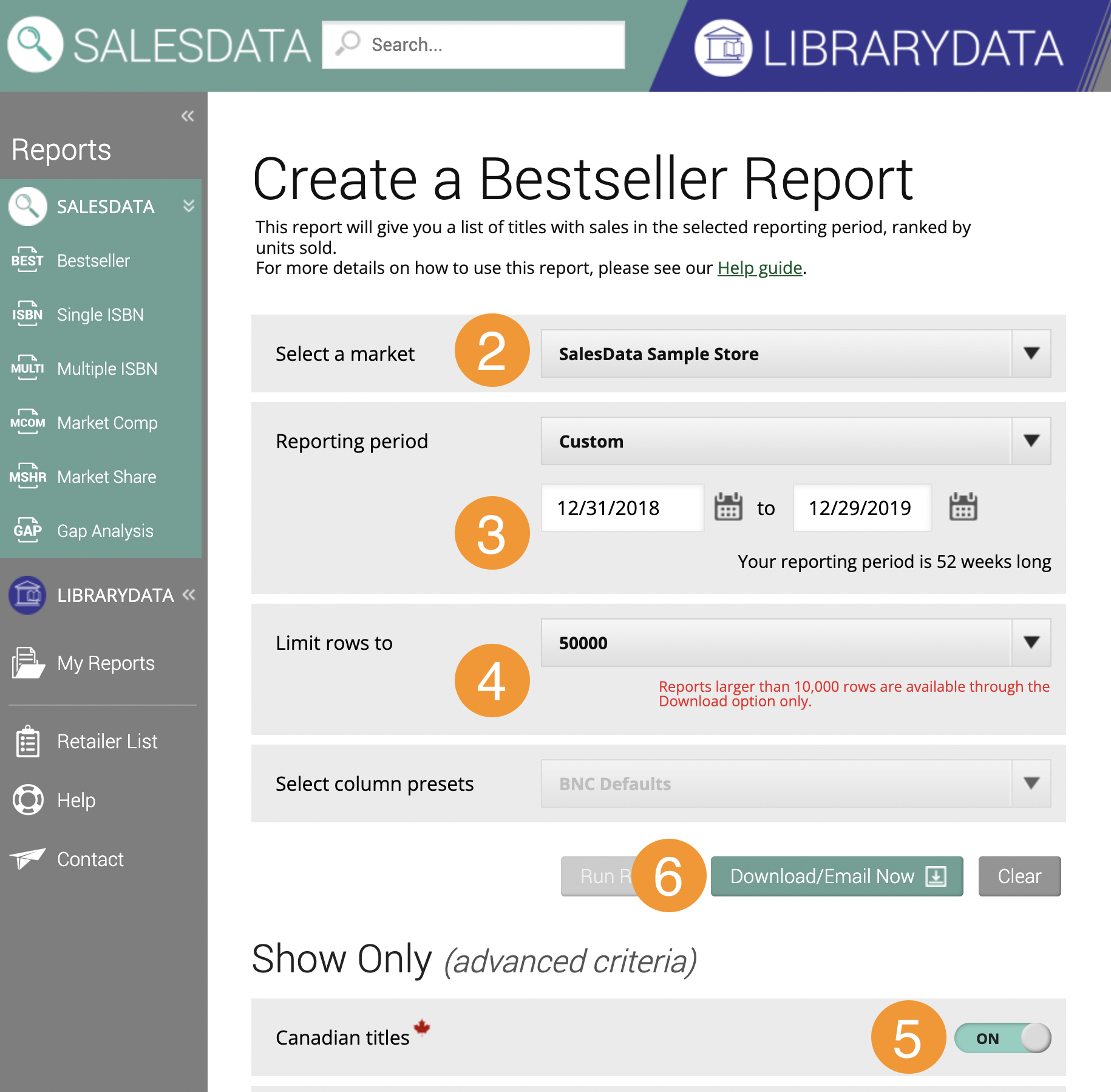Open the start date calendar picker
Viewport: 1111px width, 1092px height.
click(x=728, y=507)
